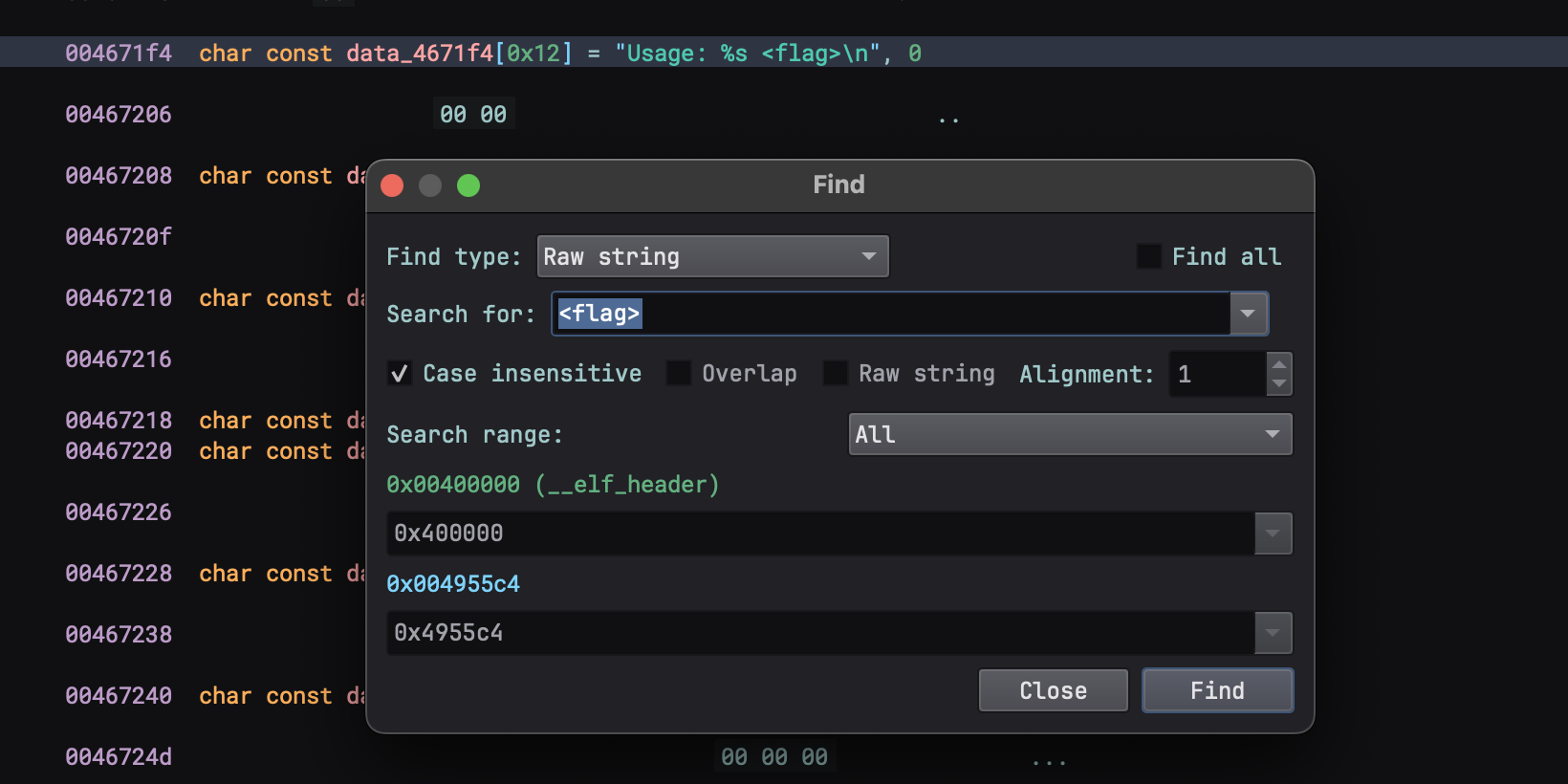Click address 00467210 in the listing
This screenshot has width=1568, height=784.
point(119,298)
